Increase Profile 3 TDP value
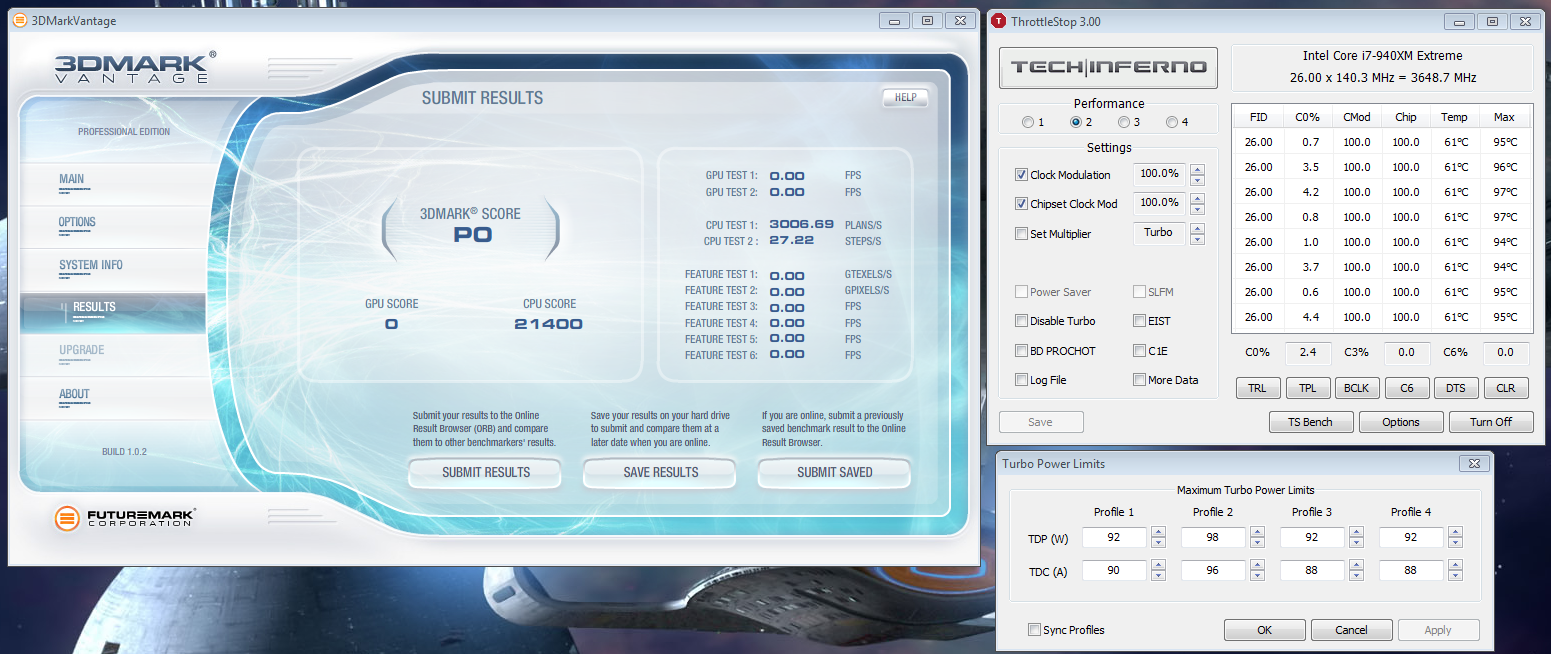Viewport: 1551px width, 654px height. 1356,532
